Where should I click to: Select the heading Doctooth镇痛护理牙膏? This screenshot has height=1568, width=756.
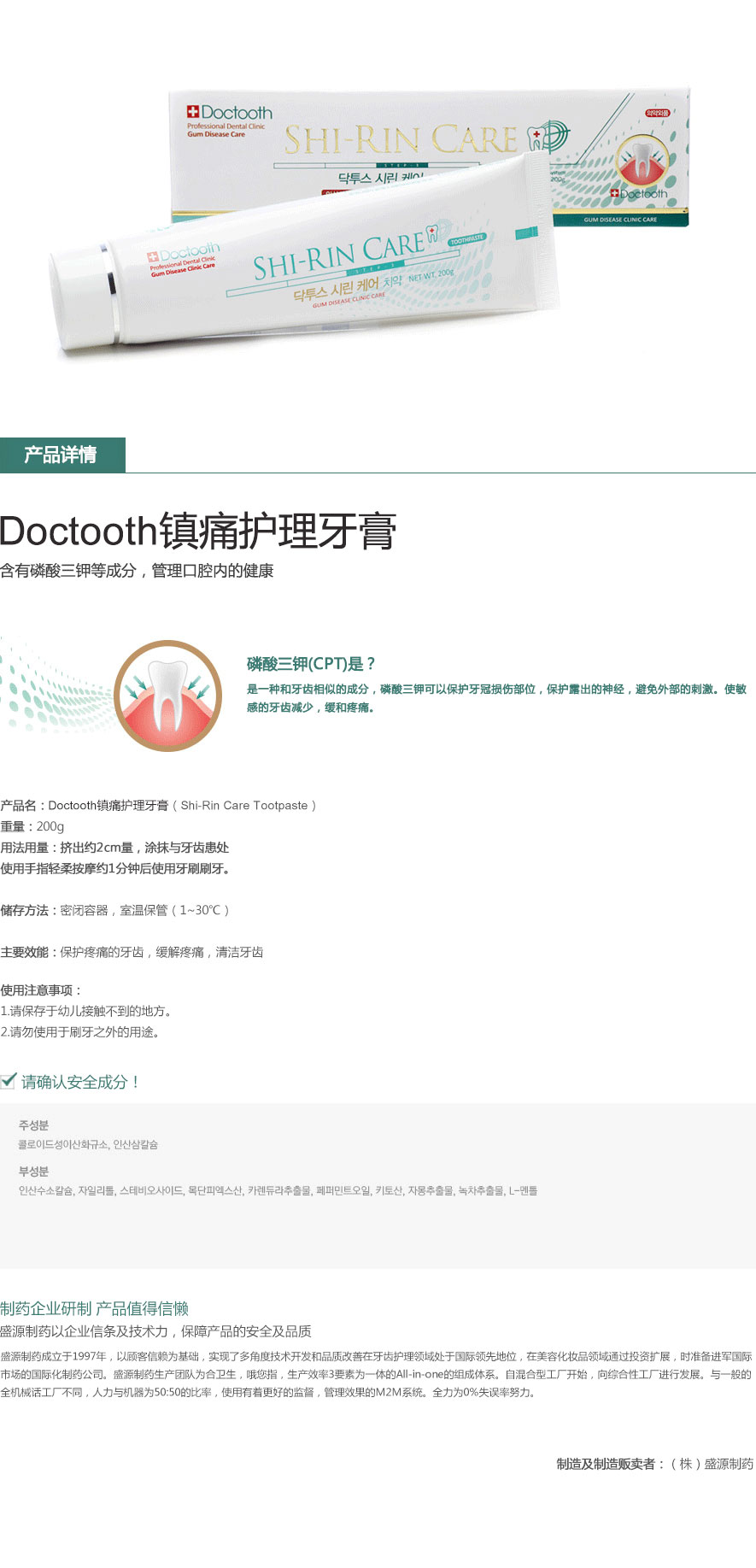click(x=198, y=531)
